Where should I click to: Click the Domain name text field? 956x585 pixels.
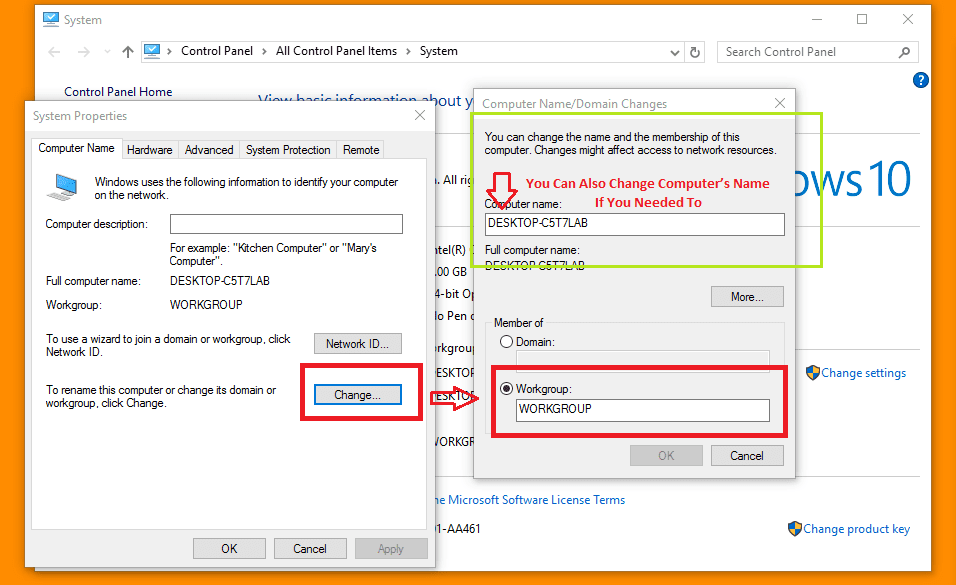643,359
